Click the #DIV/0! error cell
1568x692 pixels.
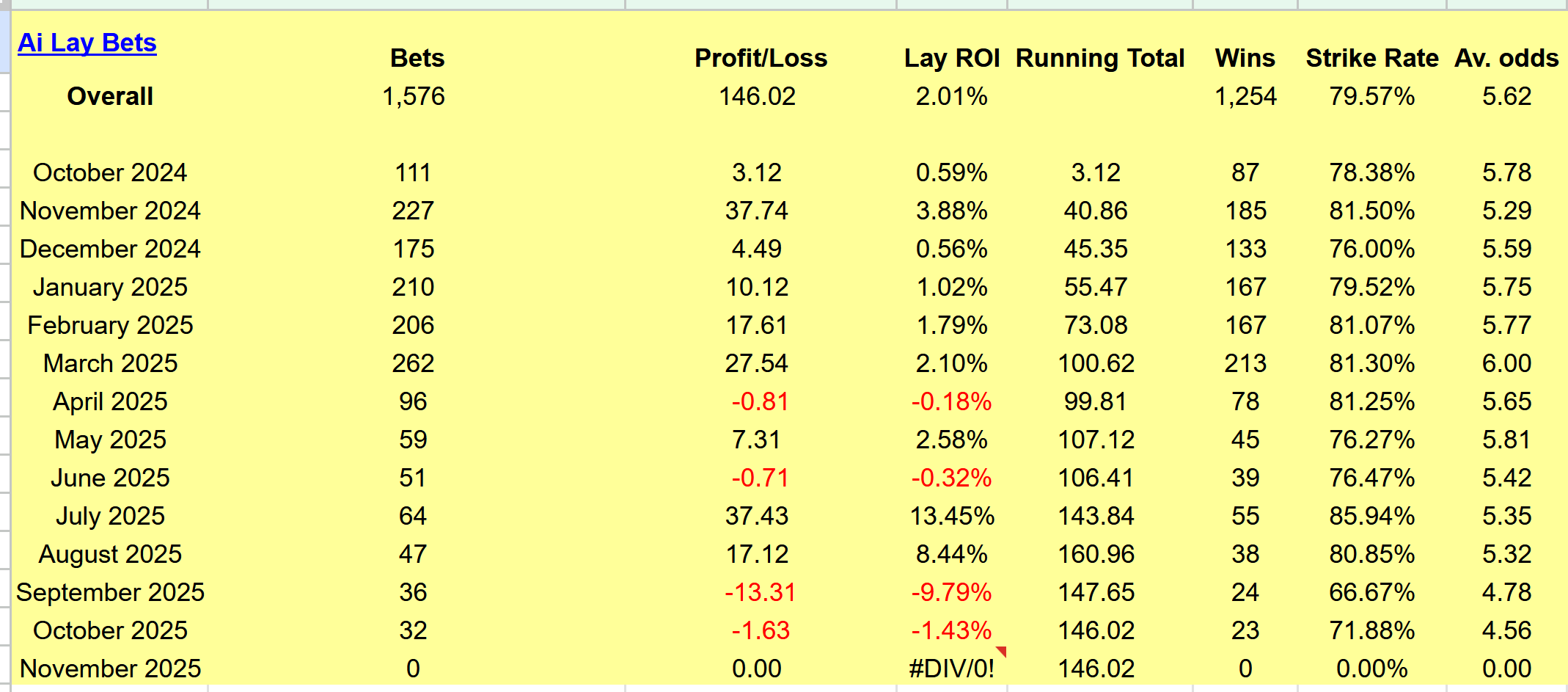[x=951, y=669]
